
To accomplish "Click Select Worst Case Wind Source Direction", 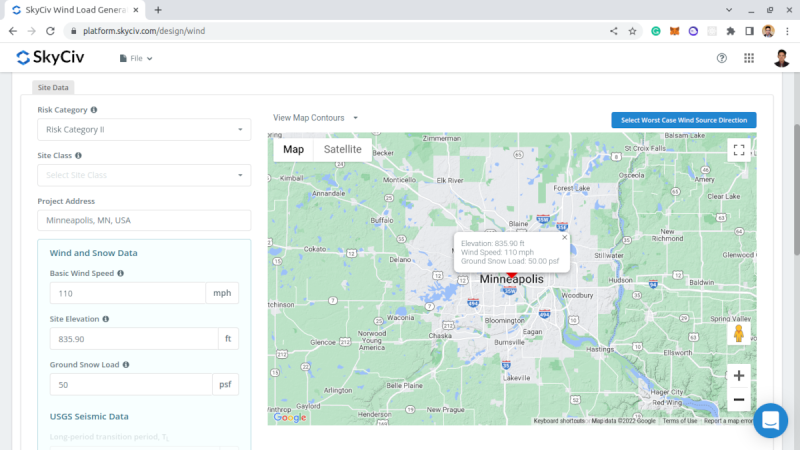I will [x=683, y=120].
